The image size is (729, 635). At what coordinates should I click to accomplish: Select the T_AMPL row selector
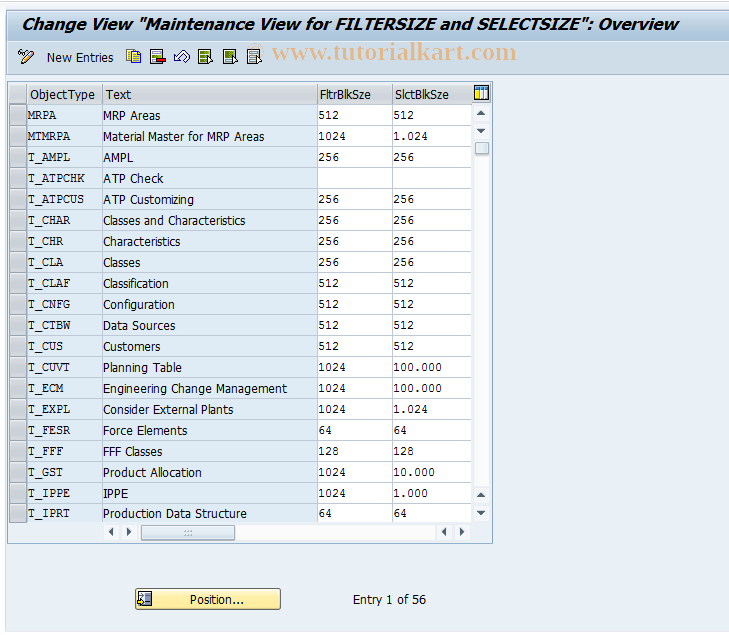click(x=18, y=157)
